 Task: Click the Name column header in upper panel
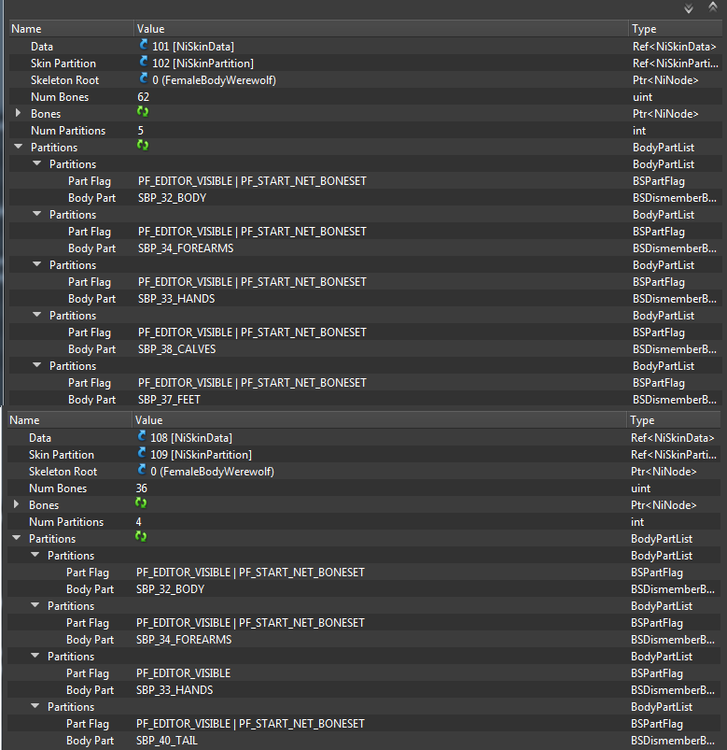71,29
